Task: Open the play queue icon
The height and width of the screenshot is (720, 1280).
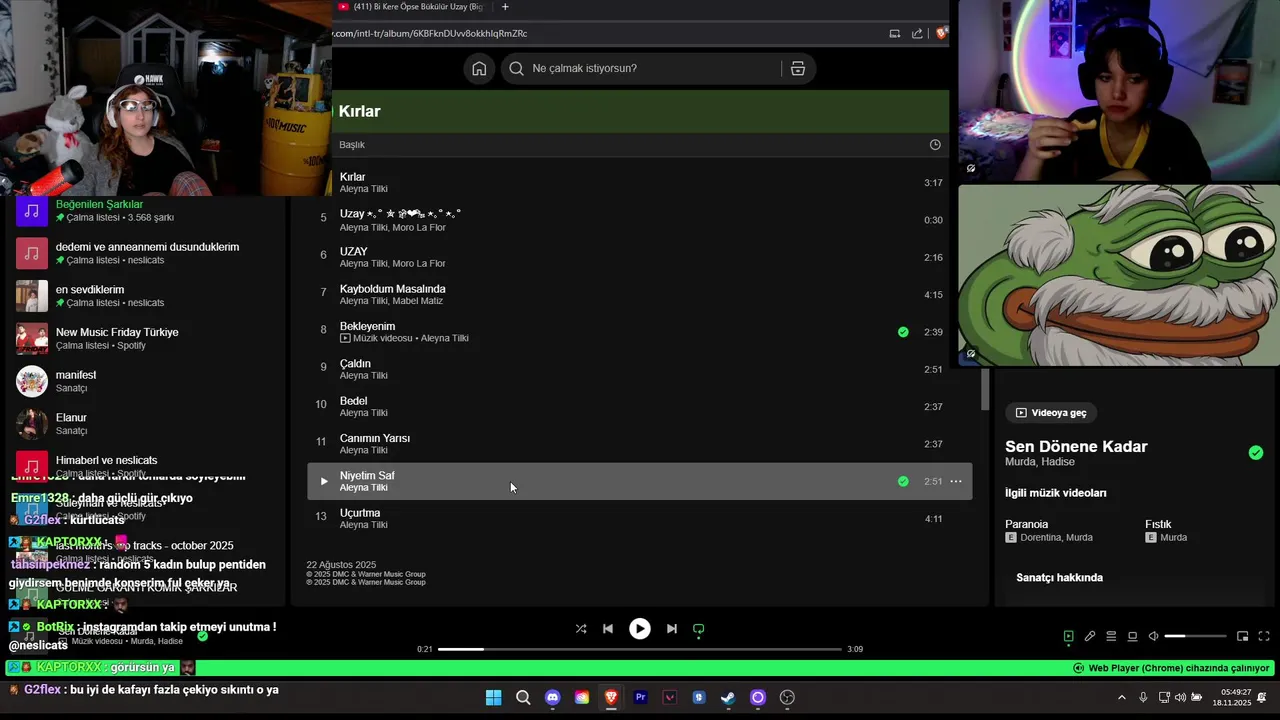Action: click(x=1111, y=636)
